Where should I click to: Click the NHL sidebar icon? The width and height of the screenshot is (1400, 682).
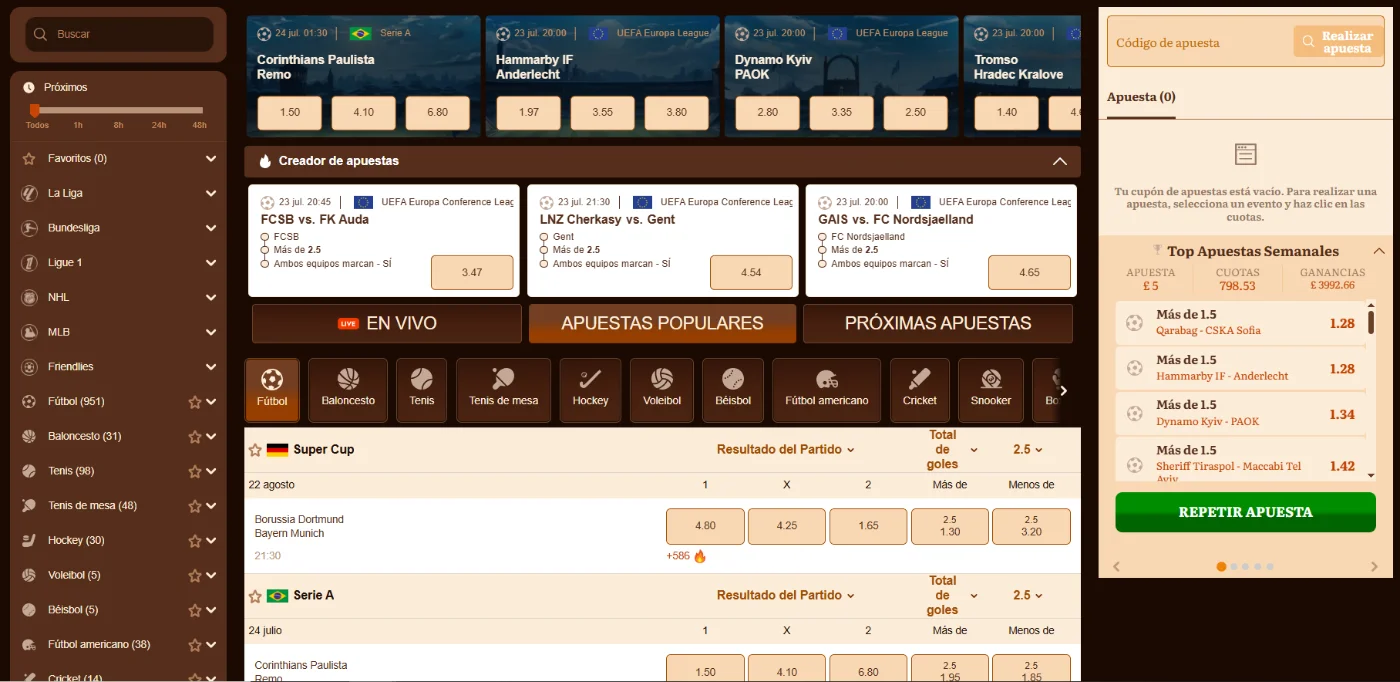click(29, 297)
